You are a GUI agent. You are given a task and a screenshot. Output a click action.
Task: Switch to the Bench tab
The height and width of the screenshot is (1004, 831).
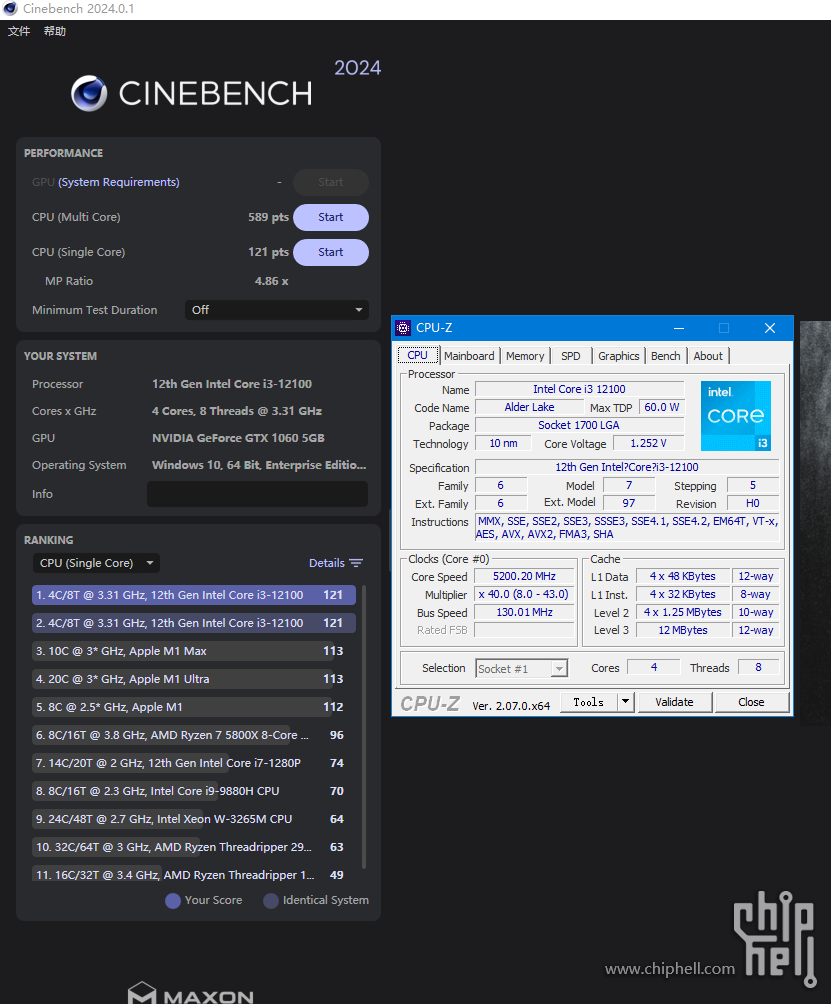click(x=666, y=356)
